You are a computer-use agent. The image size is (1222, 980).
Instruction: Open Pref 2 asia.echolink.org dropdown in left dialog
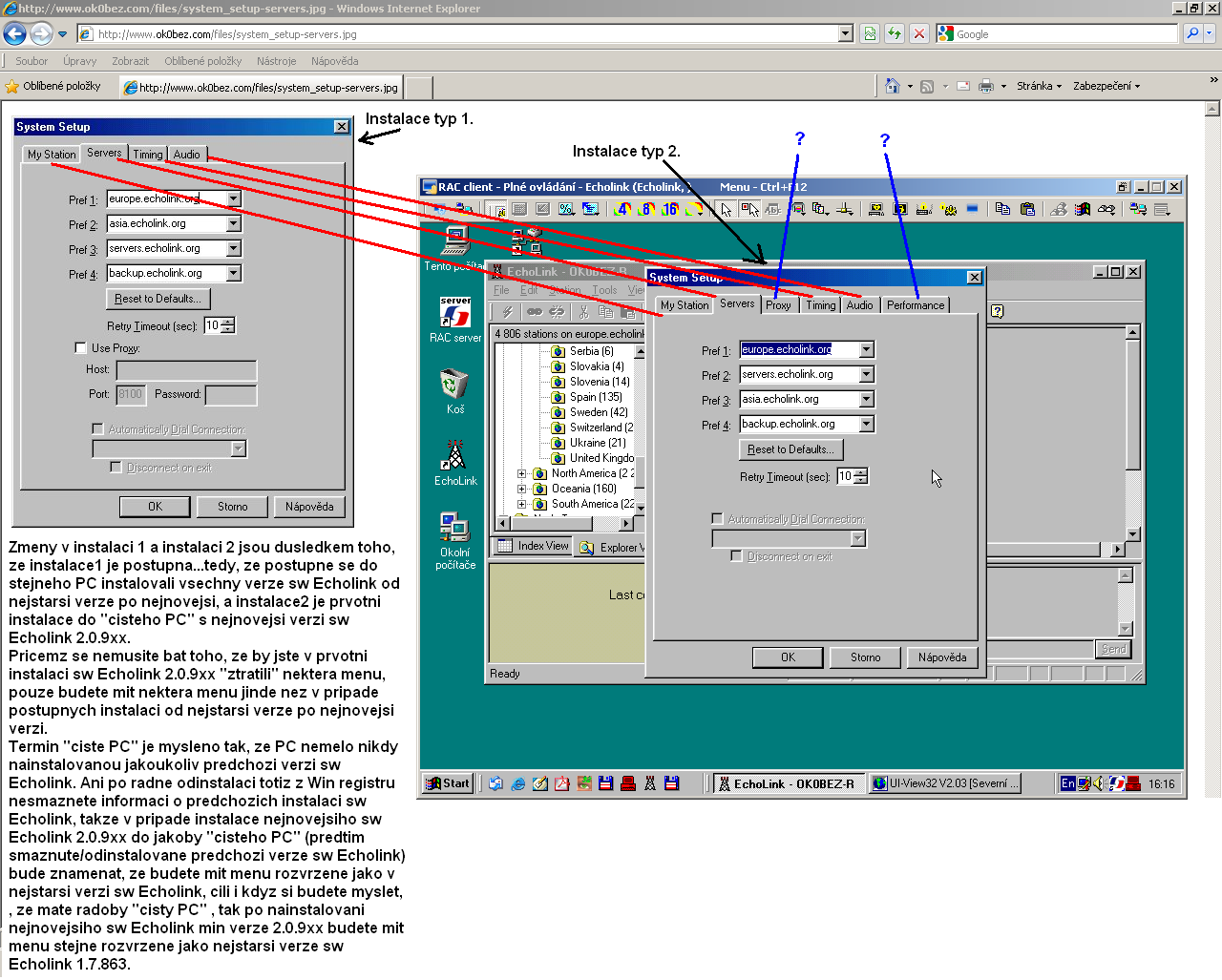click(234, 223)
